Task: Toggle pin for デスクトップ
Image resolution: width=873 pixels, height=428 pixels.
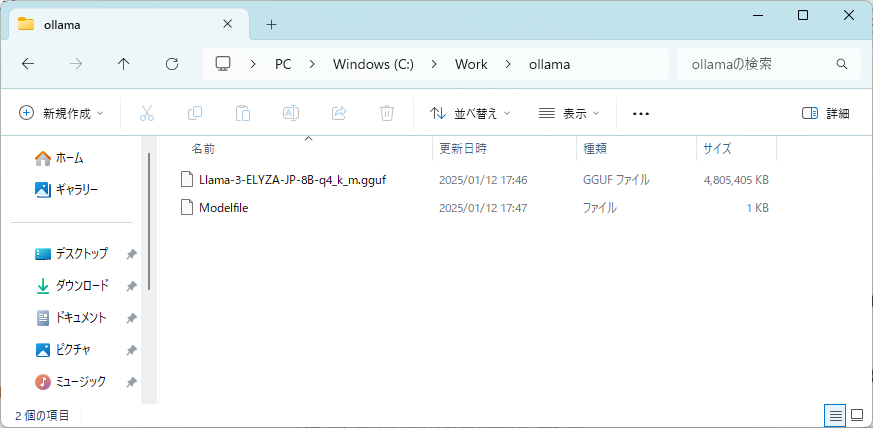Action: click(x=131, y=254)
